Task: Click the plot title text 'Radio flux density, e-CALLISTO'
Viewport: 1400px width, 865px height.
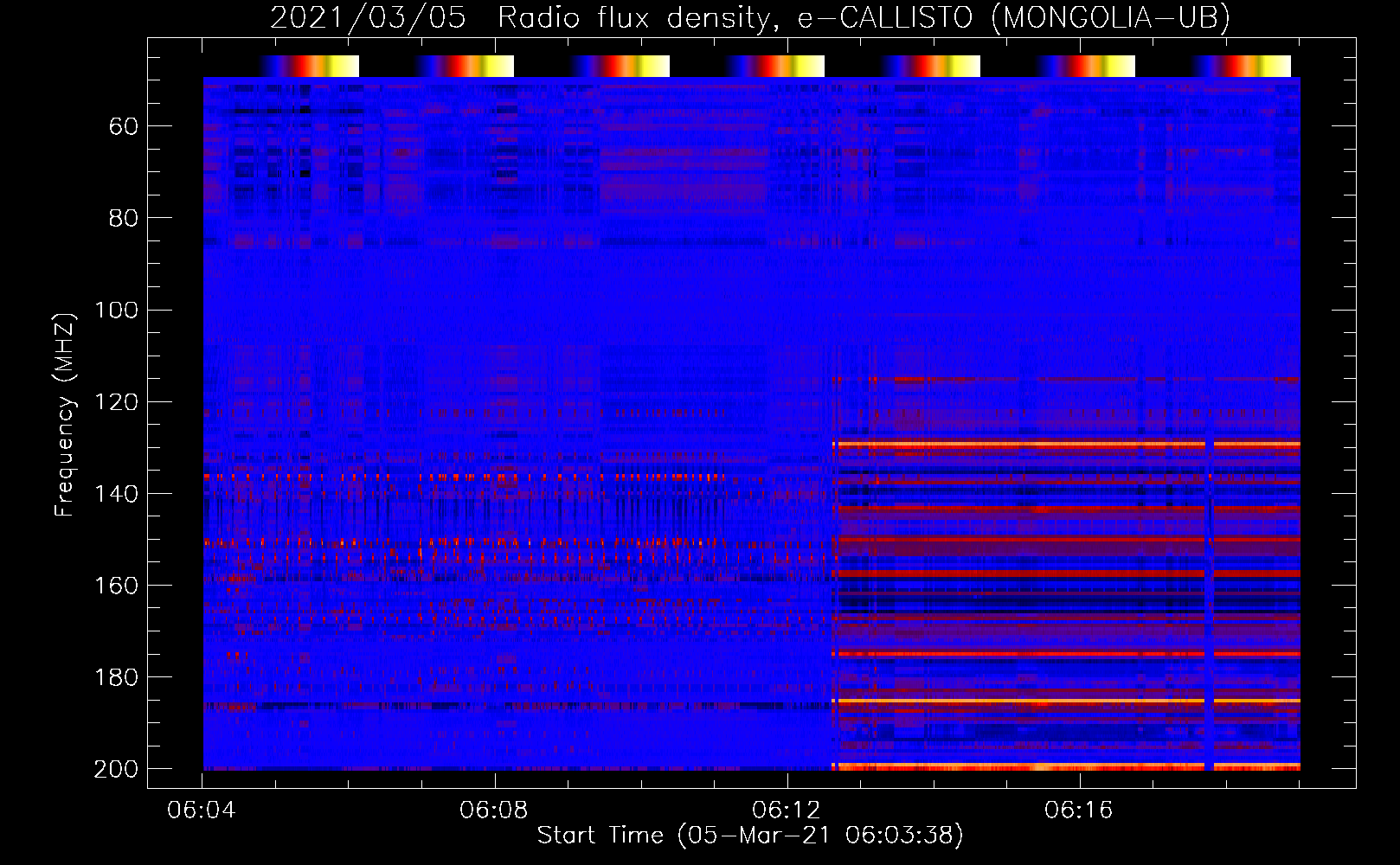Action: pos(735,17)
